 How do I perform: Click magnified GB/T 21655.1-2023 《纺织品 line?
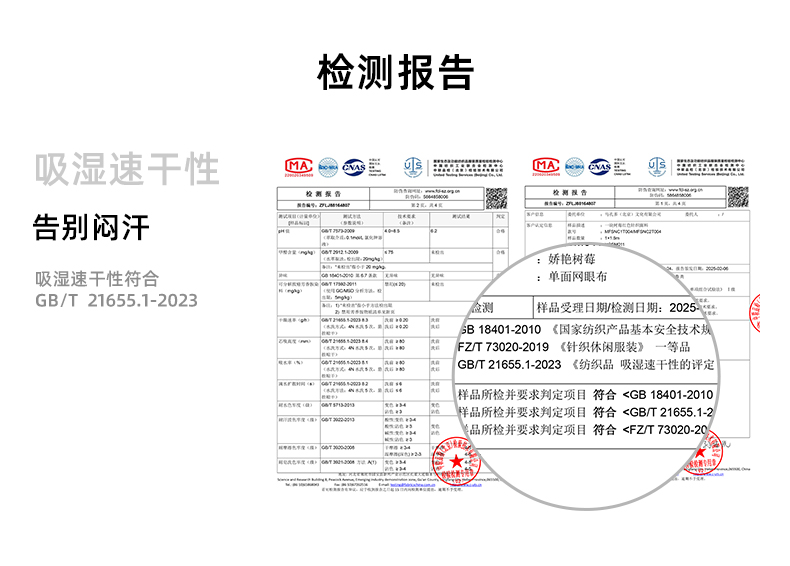point(586,364)
